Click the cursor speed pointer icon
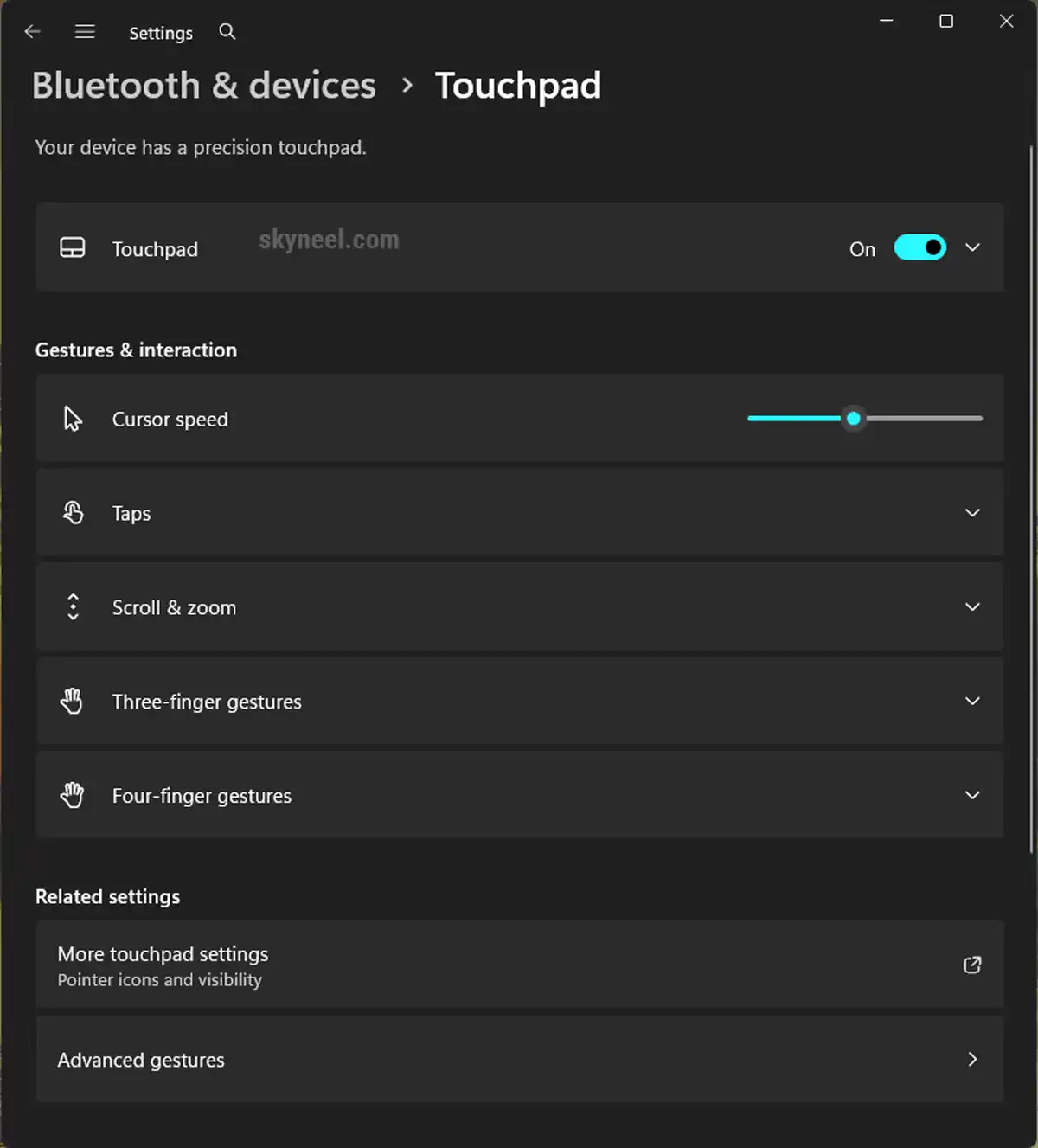This screenshot has width=1038, height=1148. tap(73, 419)
